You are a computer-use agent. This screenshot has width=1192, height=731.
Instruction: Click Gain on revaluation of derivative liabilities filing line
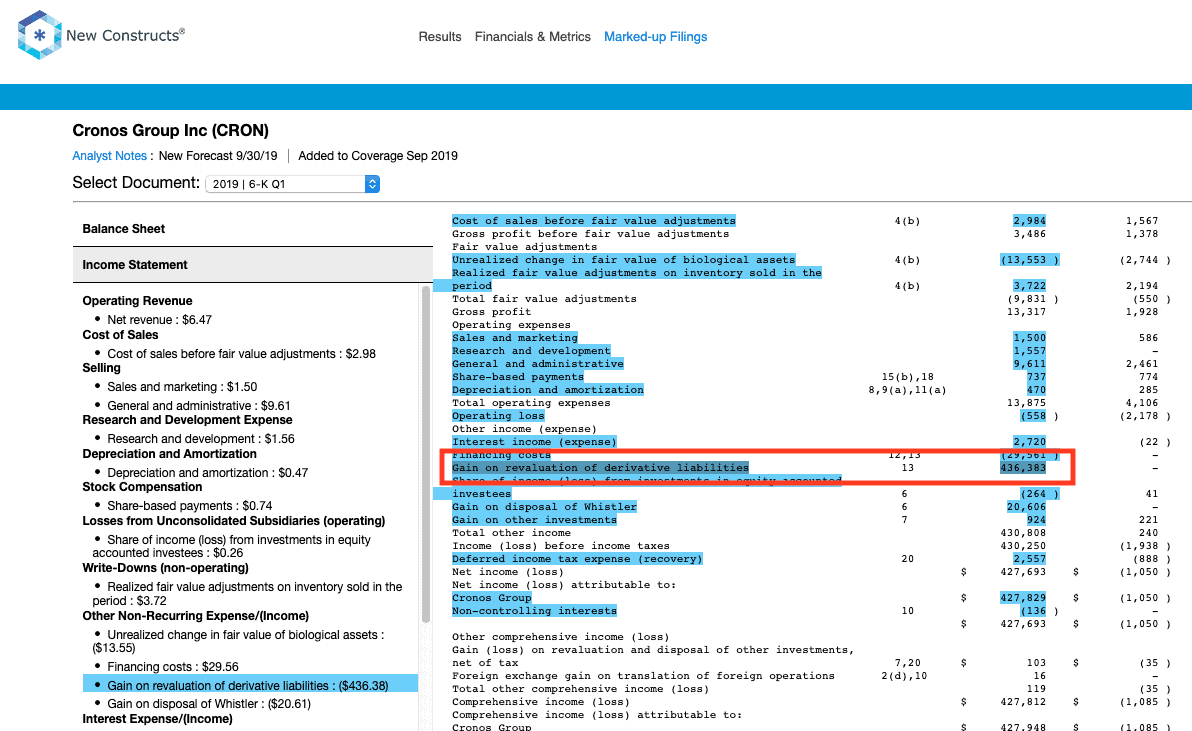click(600, 468)
